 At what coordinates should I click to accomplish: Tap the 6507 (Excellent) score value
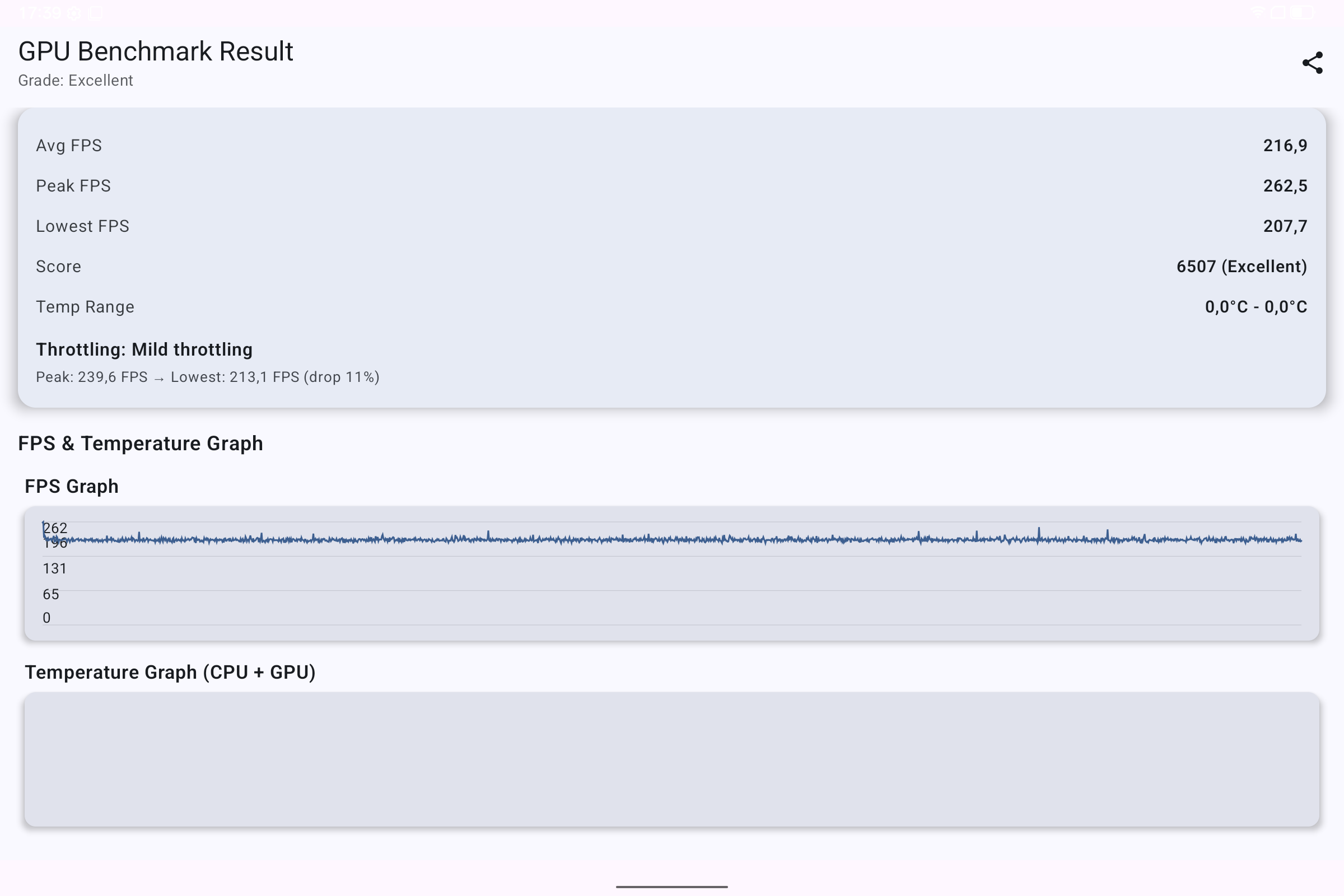click(x=1241, y=267)
